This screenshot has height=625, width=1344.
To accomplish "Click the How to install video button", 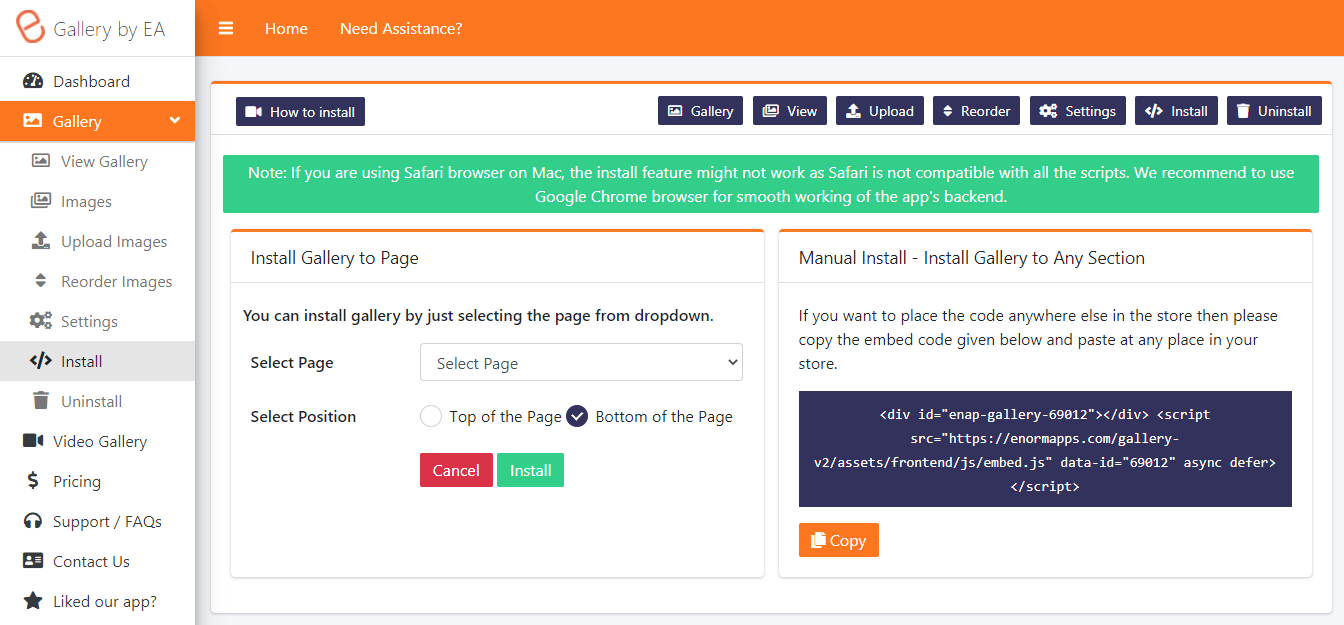I will (300, 111).
